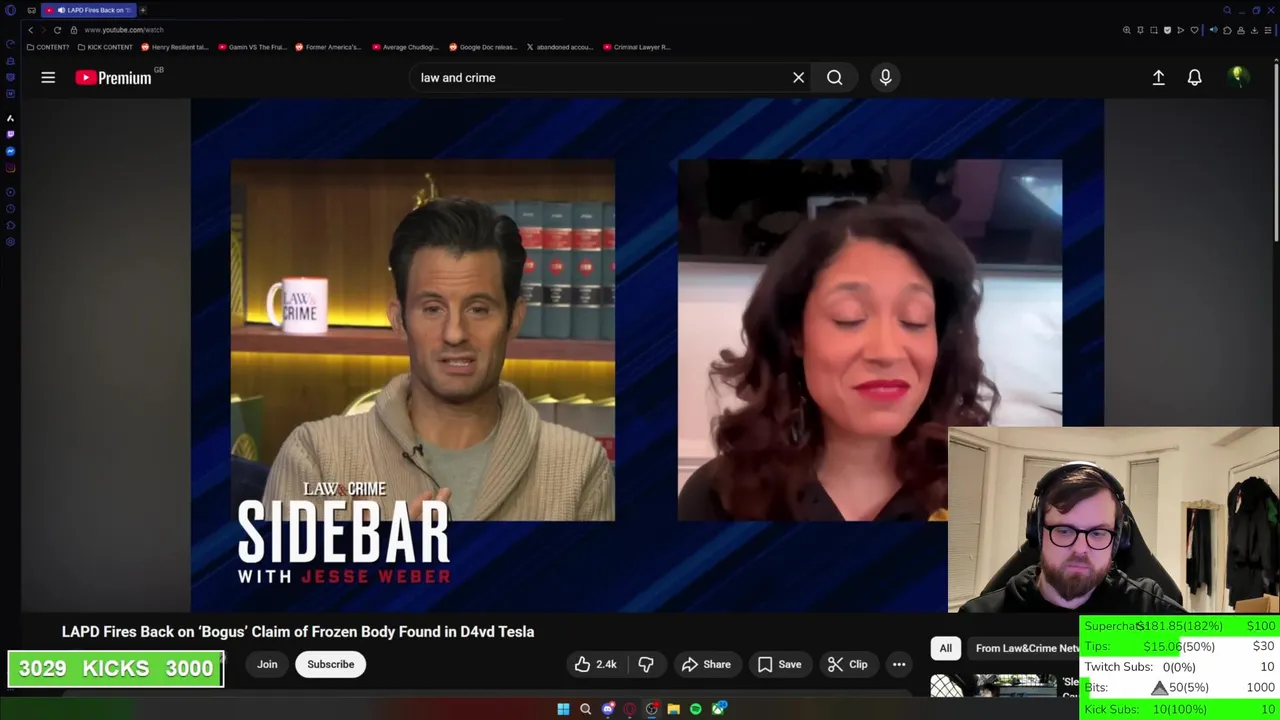Open the YouTube guide hamburger menu
The height and width of the screenshot is (720, 1280).
pyautogui.click(x=48, y=77)
